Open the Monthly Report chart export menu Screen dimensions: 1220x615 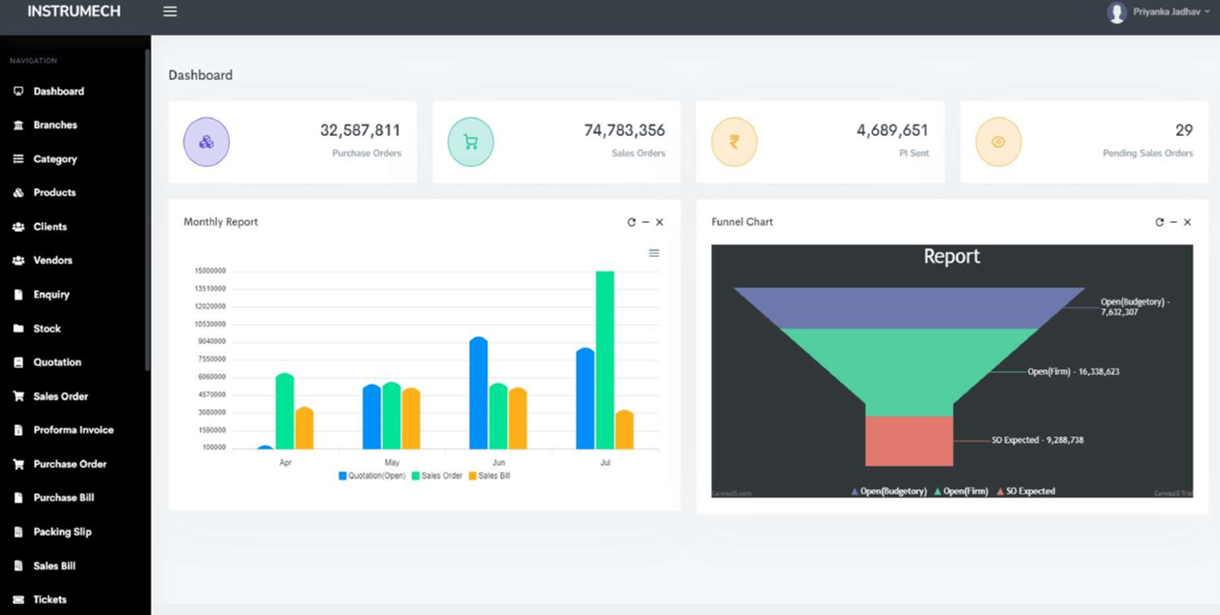pos(654,253)
